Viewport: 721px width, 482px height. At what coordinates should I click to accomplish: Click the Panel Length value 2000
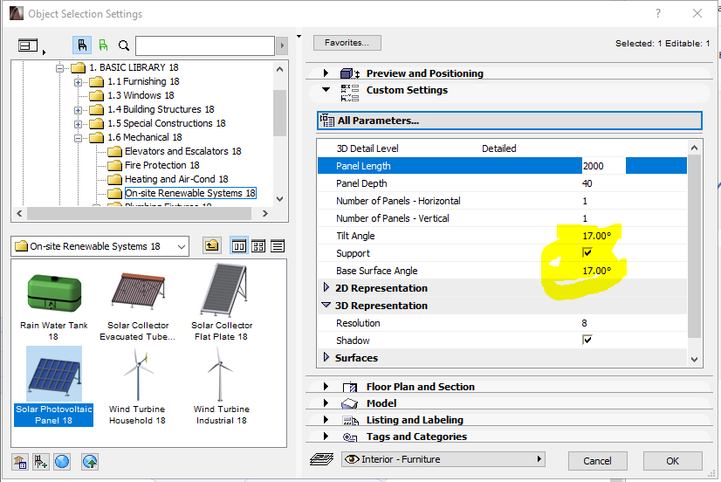point(603,166)
